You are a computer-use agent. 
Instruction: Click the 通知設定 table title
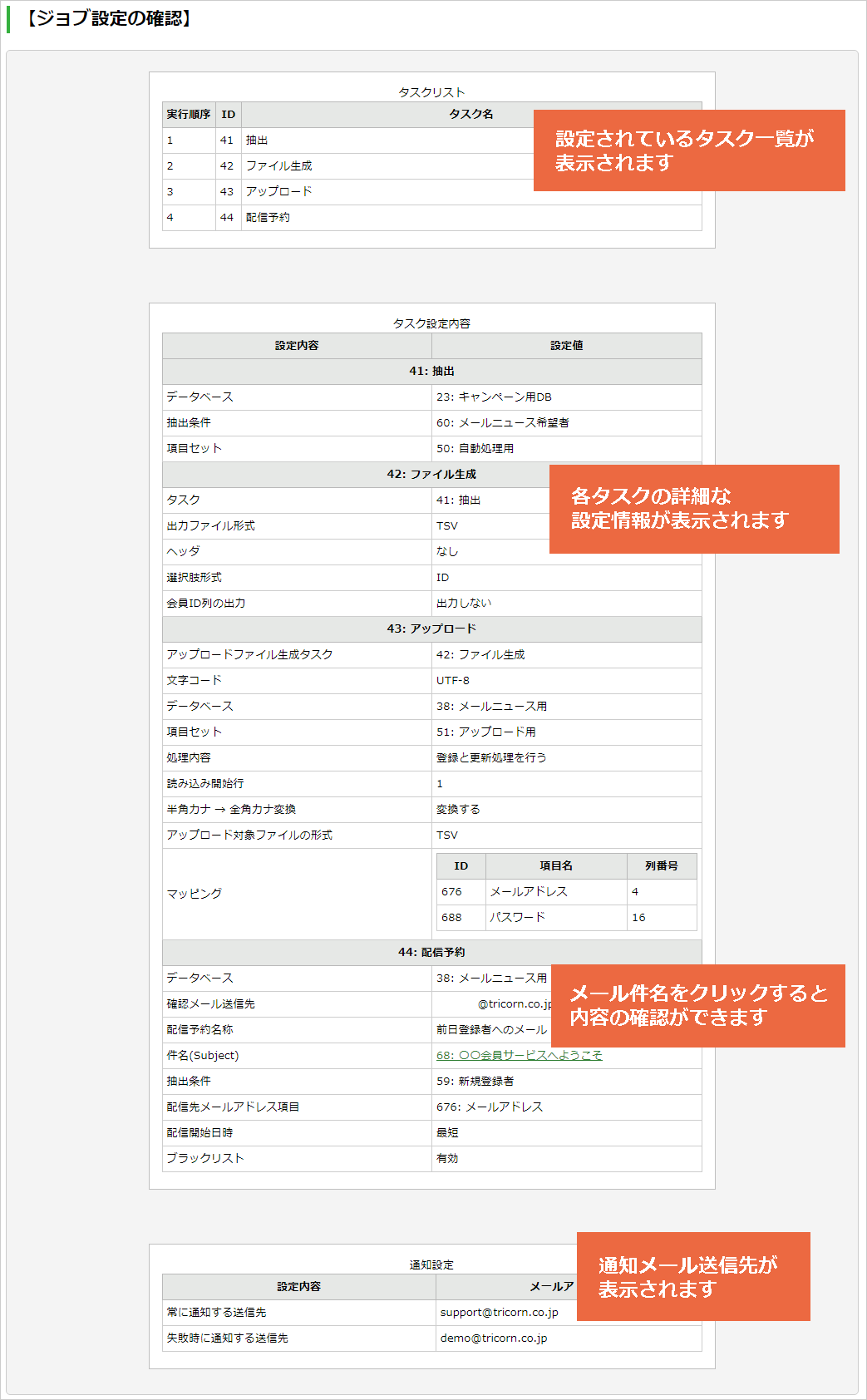point(431,1264)
